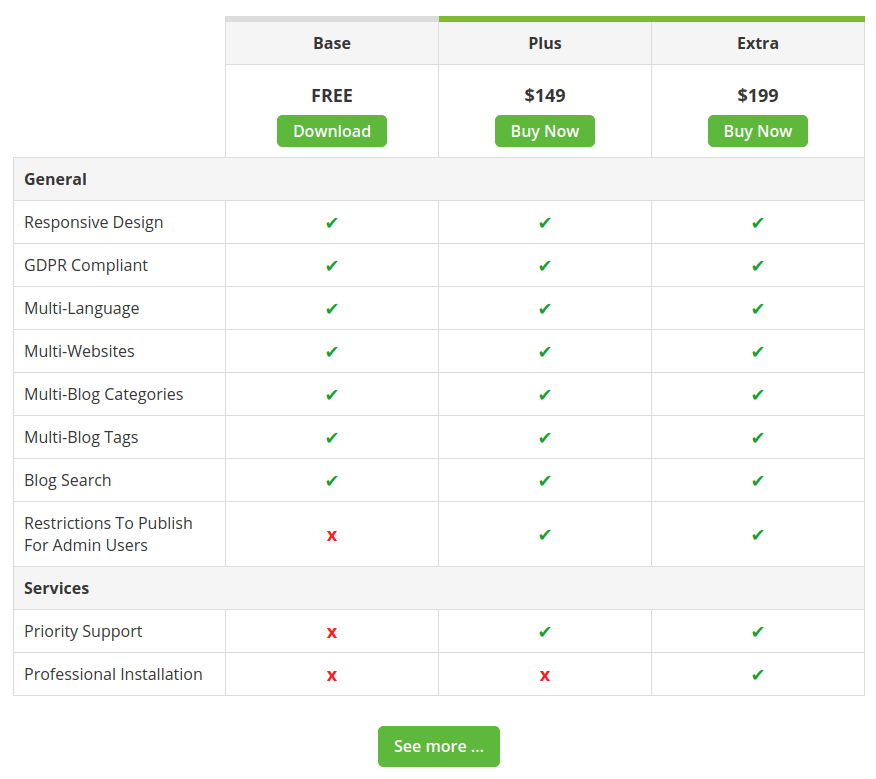Select the Extra plan column header
This screenshot has width=876, height=779.
(758, 43)
